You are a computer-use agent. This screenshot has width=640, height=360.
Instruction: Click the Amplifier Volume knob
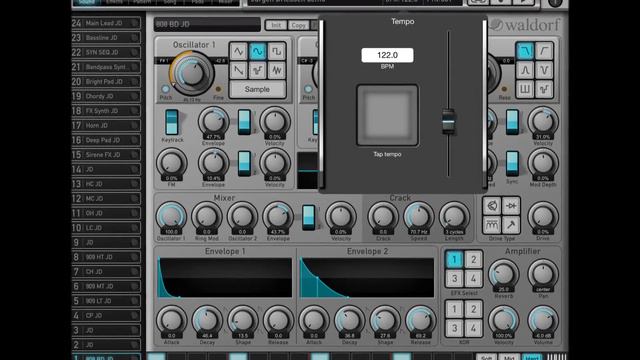[543, 321]
